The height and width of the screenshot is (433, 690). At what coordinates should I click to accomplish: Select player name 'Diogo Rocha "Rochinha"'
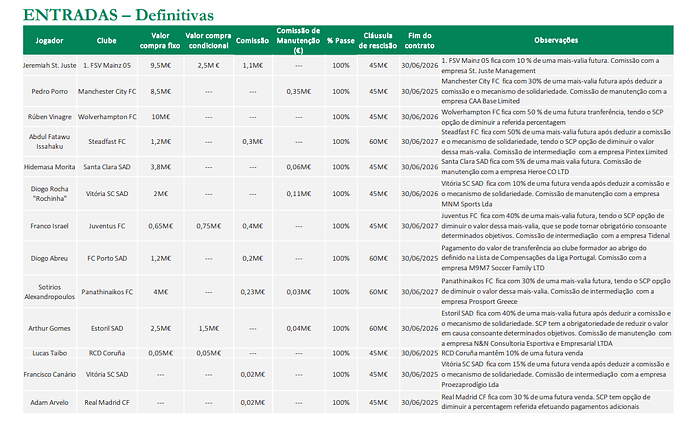pos(49,194)
